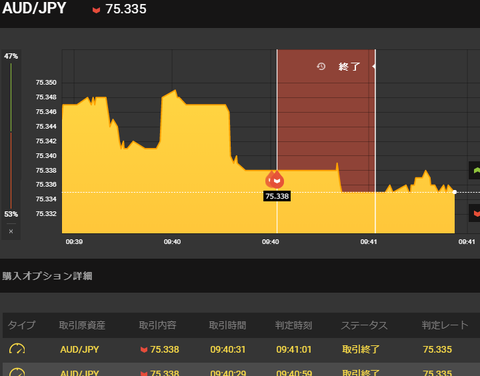Image resolution: width=480 pixels, height=376 pixels.
Task: Click the red down arrow beside 75.335
Action: click(x=96, y=10)
